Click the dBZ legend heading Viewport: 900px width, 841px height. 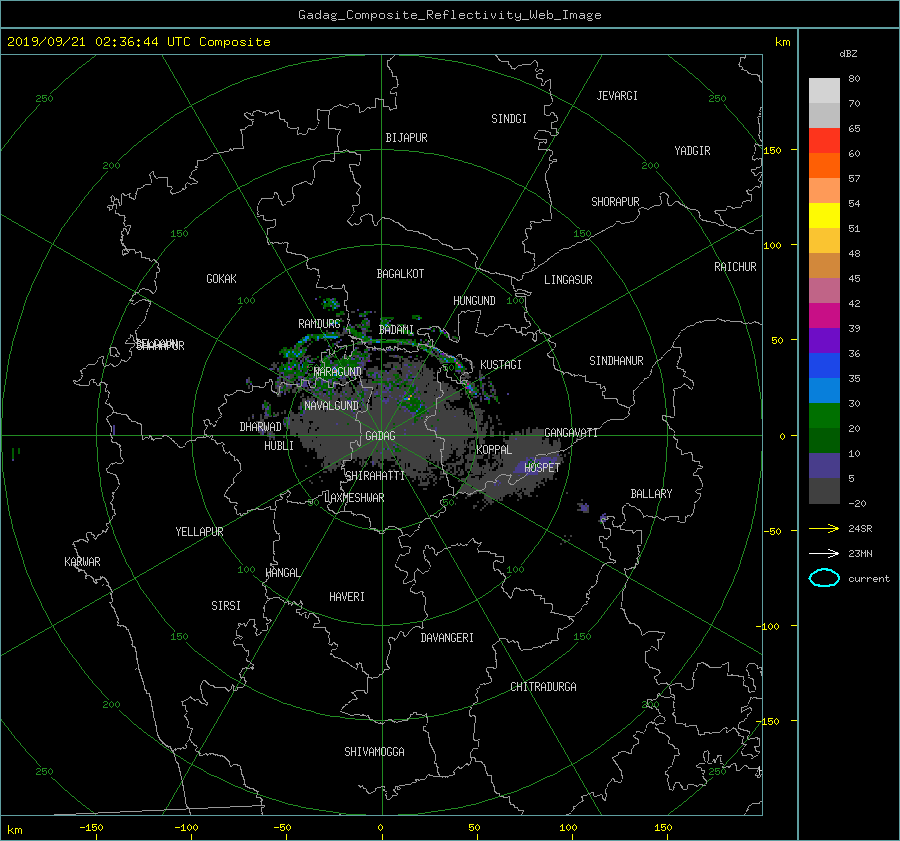tap(848, 54)
